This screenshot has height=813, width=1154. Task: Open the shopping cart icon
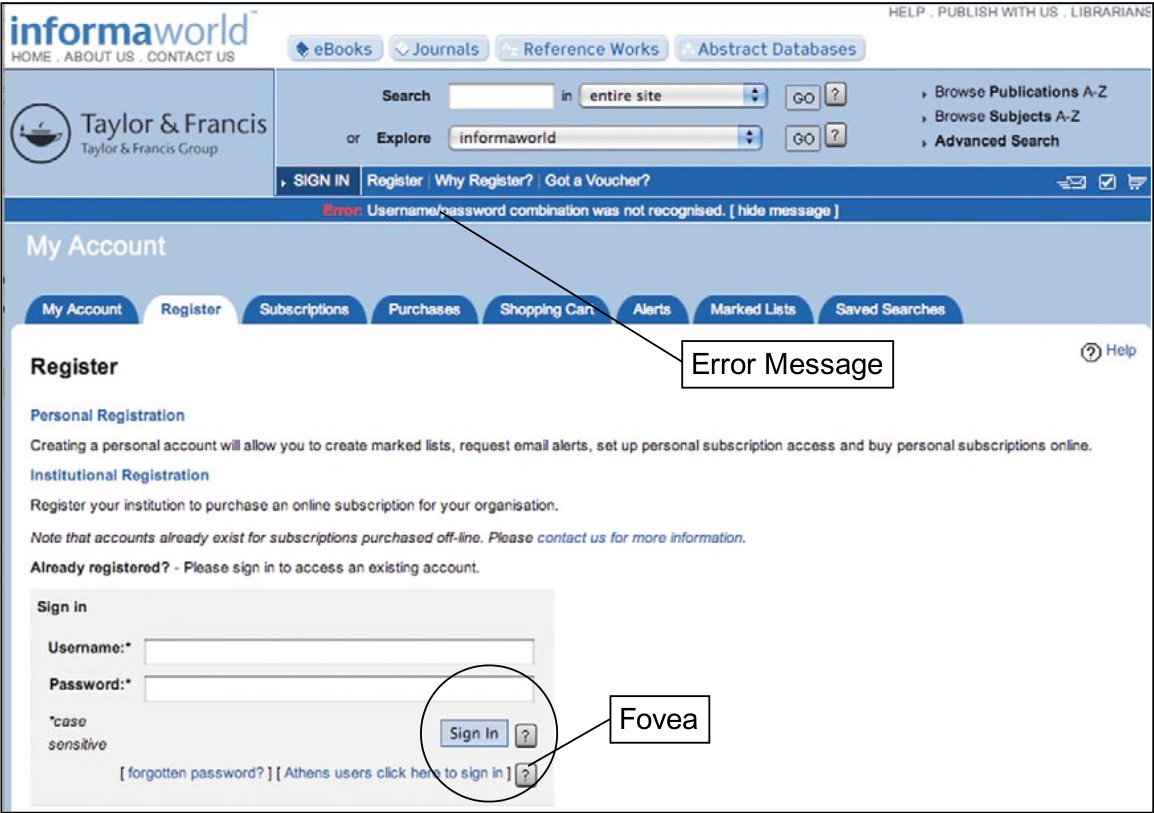pos(1137,182)
